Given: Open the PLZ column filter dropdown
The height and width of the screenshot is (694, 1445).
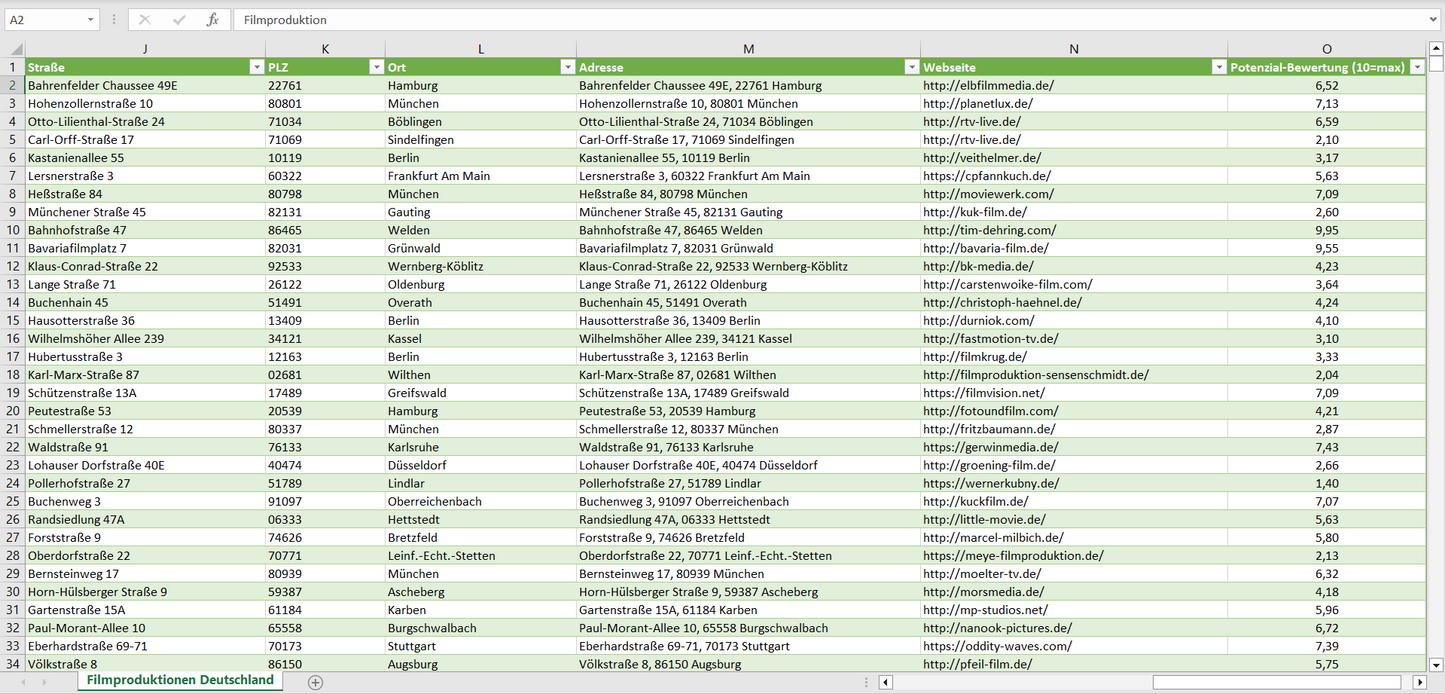Looking at the screenshot, I should point(376,67).
